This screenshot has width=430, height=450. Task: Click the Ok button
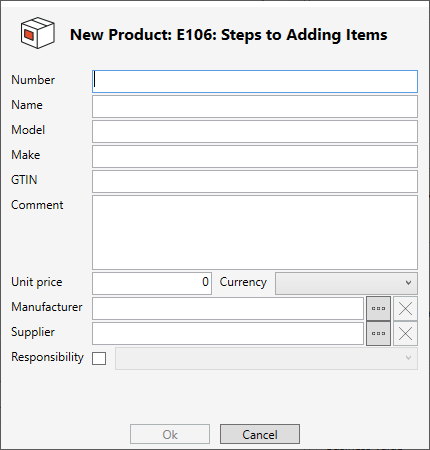[170, 434]
